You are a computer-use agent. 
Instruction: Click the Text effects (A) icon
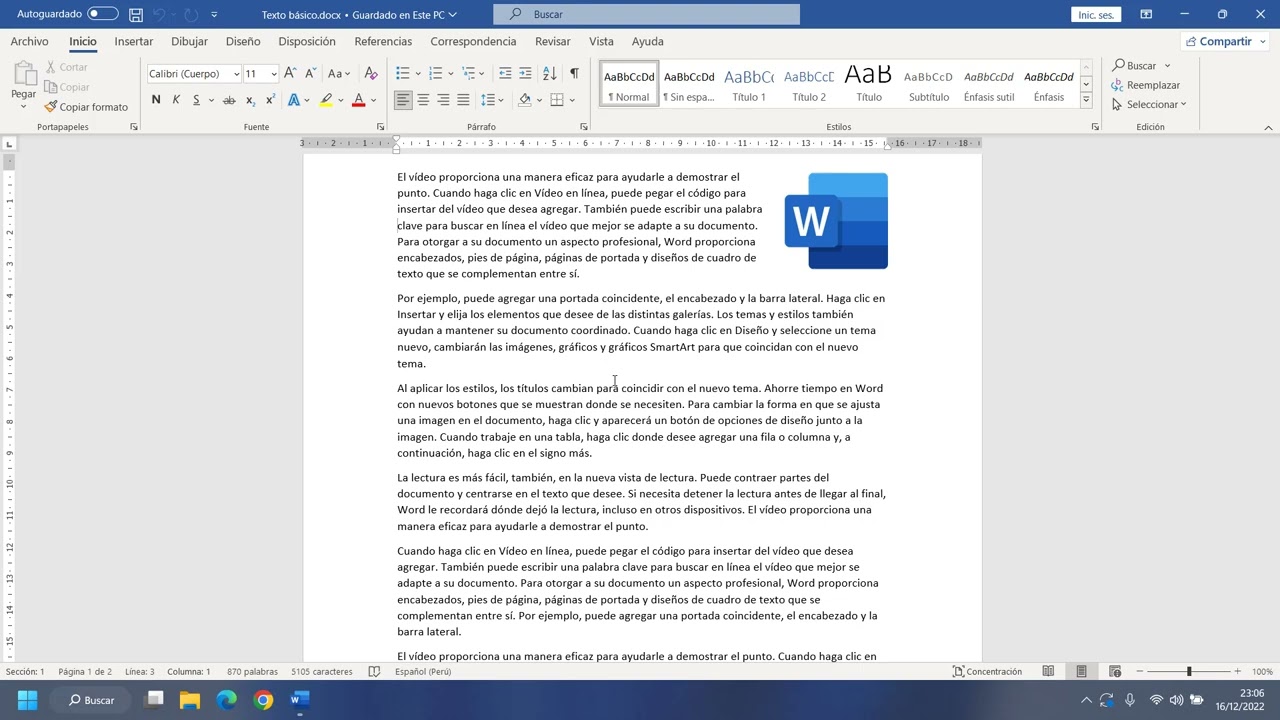click(x=294, y=100)
